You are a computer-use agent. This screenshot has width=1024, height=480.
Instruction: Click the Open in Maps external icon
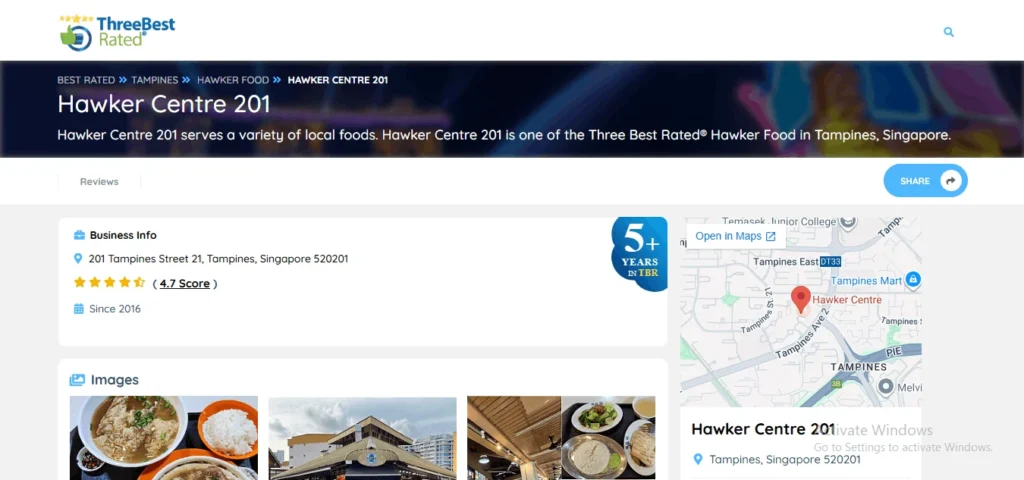click(x=771, y=236)
